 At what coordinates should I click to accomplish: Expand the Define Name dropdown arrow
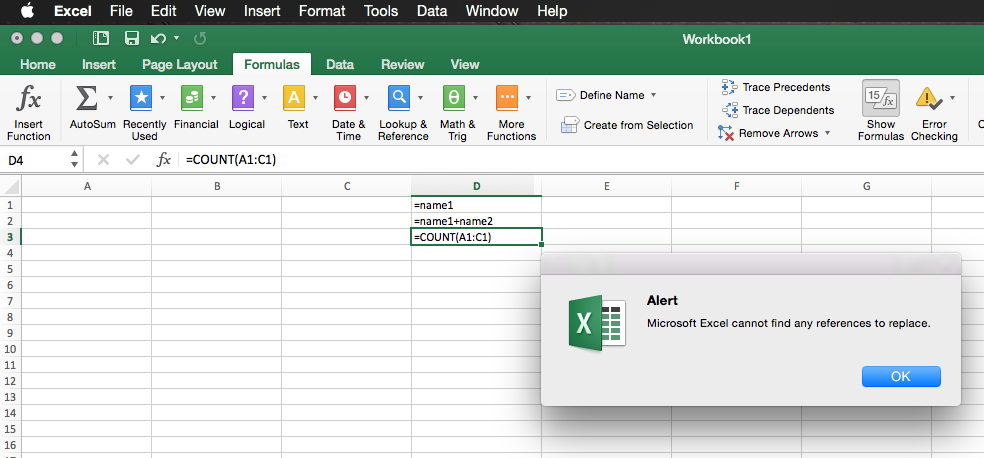click(x=653, y=95)
